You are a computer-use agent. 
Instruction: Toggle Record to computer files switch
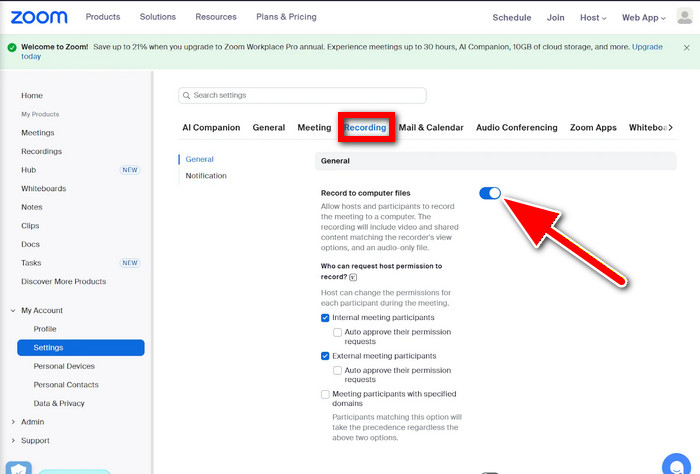pyautogui.click(x=489, y=193)
